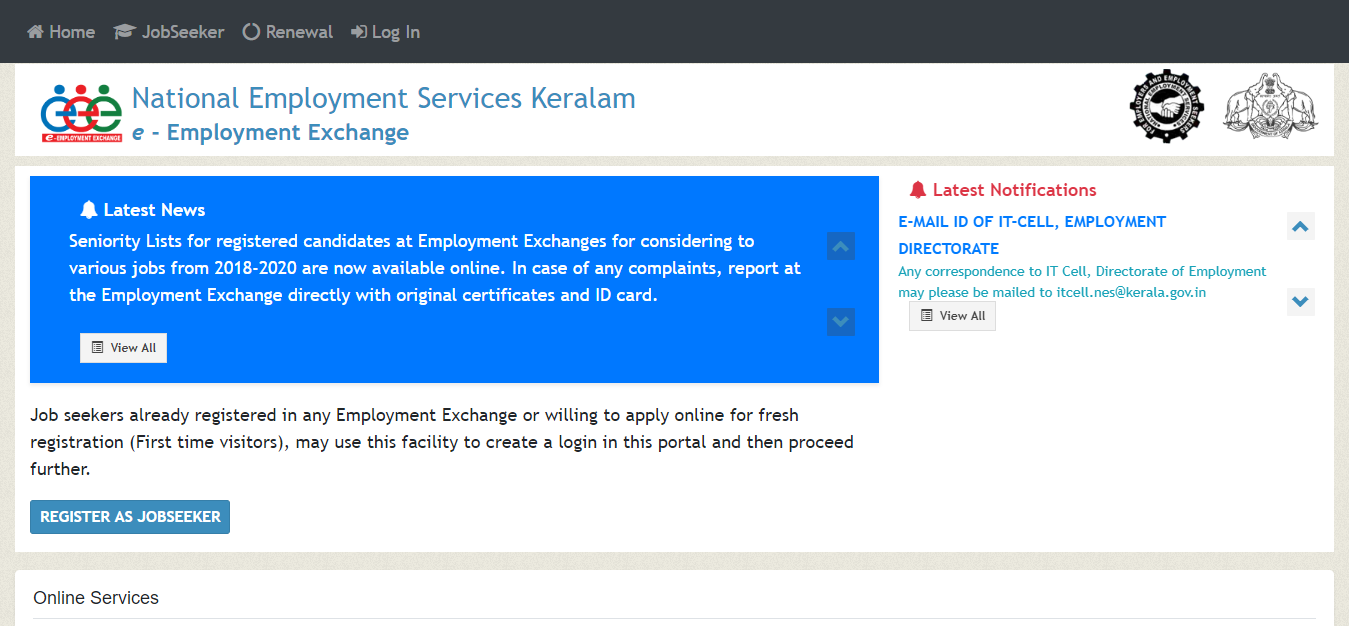Image resolution: width=1349 pixels, height=626 pixels.
Task: Click the REGISTER AS JOBSEEKER button
Action: (x=130, y=517)
